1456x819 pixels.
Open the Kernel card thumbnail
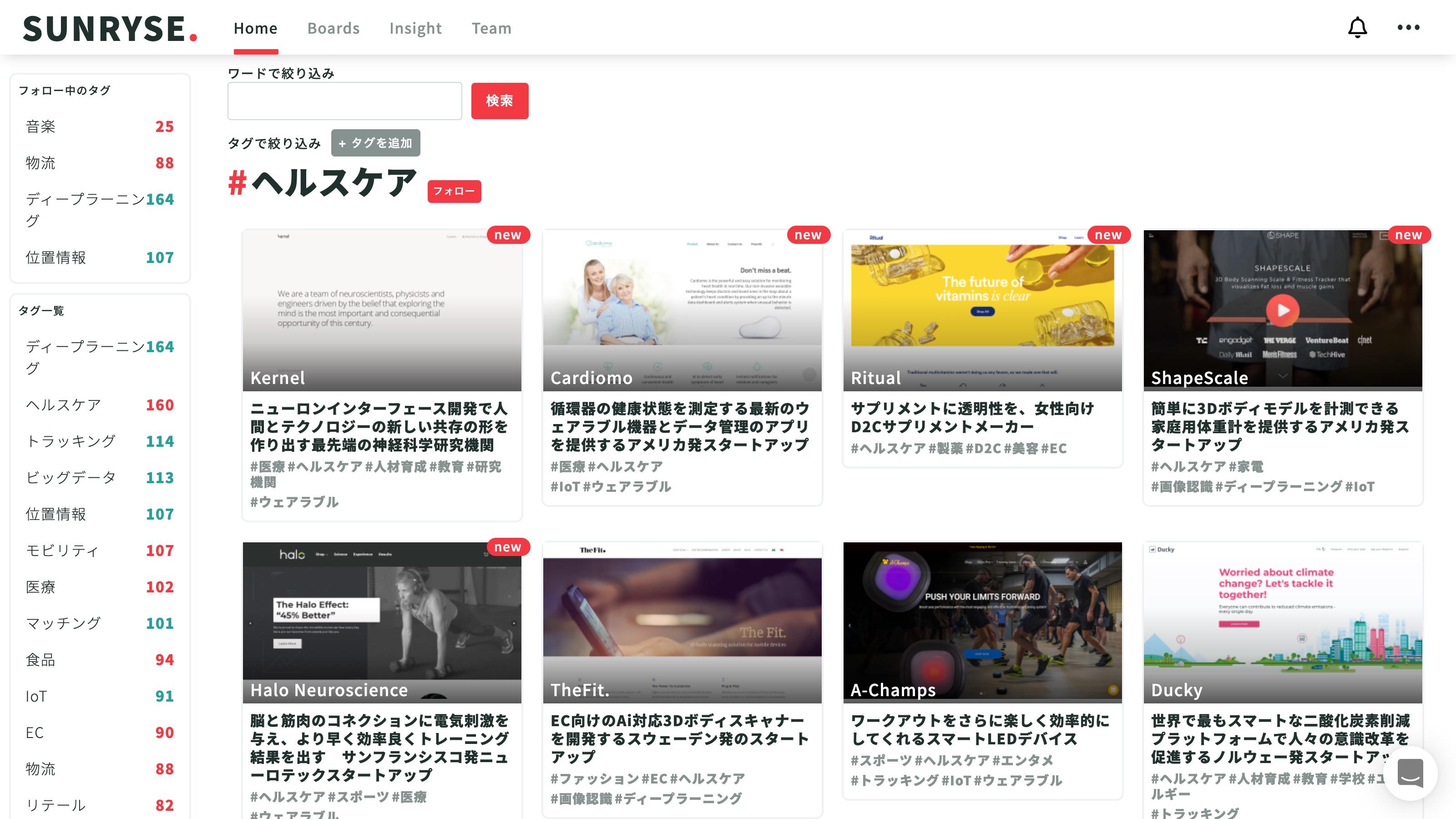coord(382,310)
